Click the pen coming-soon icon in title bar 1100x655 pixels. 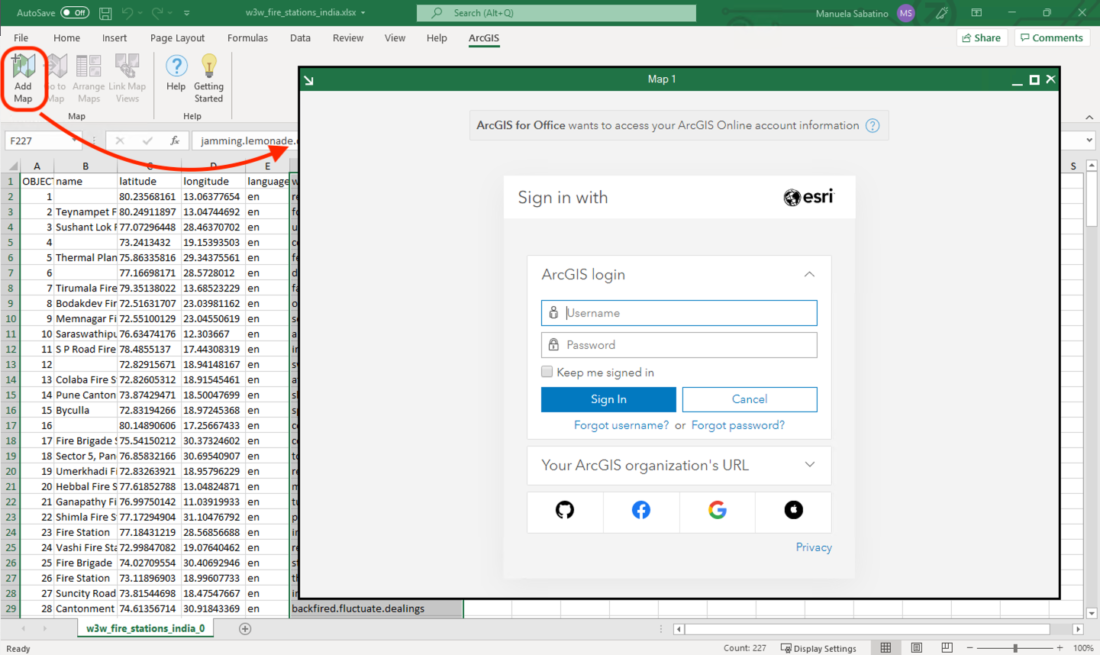pos(941,13)
